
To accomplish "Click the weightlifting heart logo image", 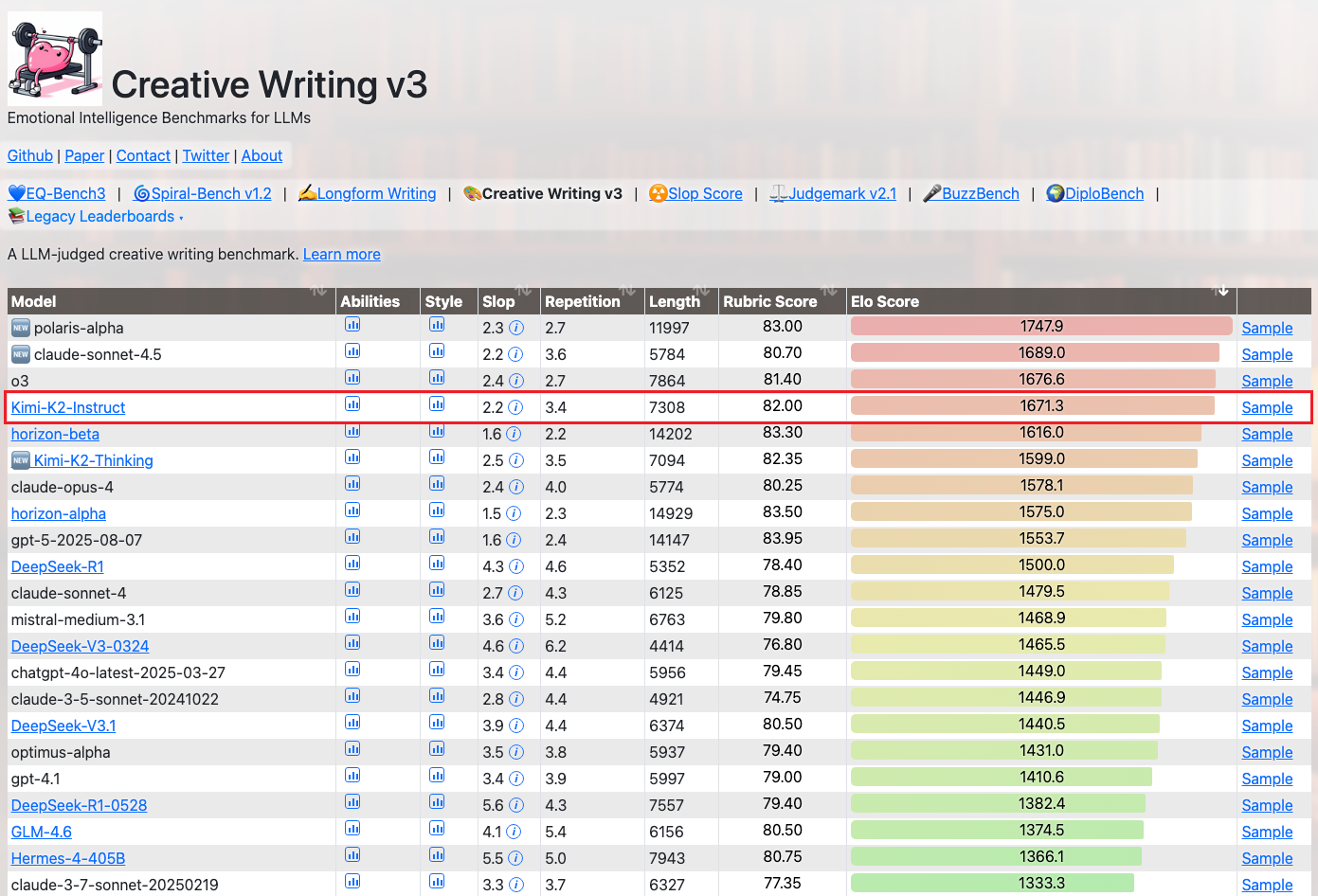I will [55, 59].
